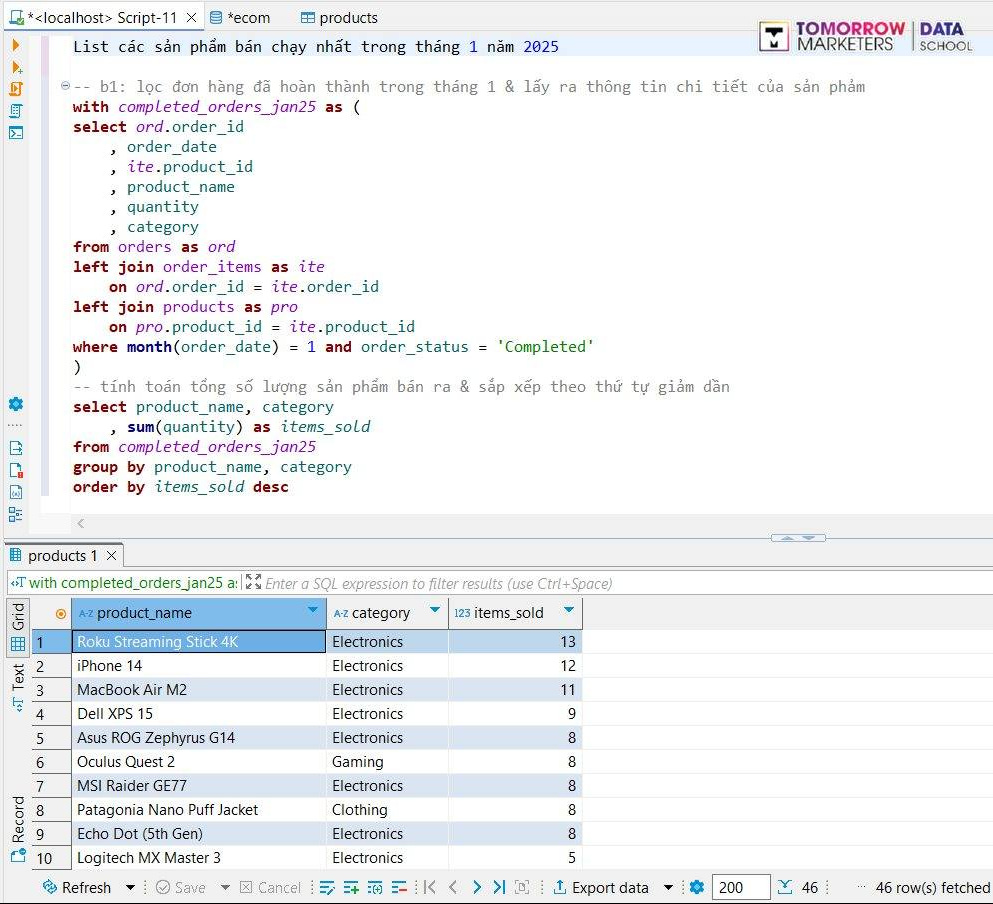Close the Script-11 tab
Image resolution: width=993 pixels, height=904 pixels.
pyautogui.click(x=191, y=18)
